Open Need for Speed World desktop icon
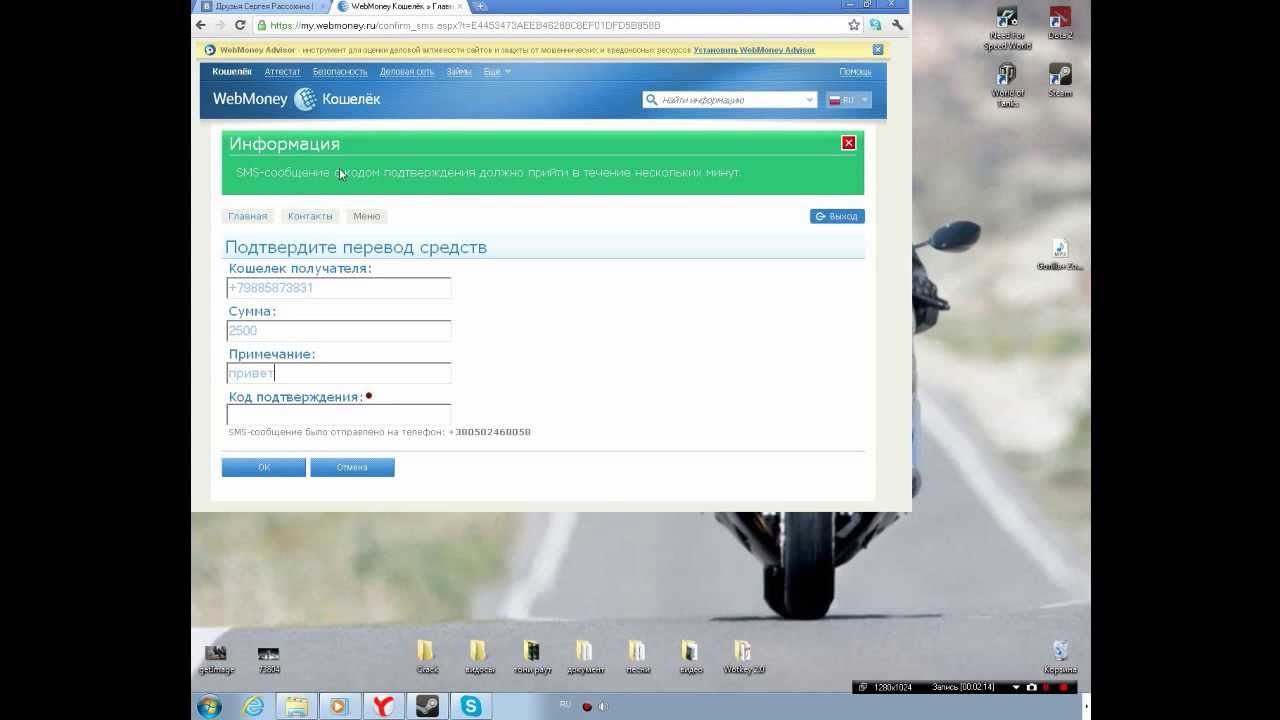 pyautogui.click(x=1007, y=27)
